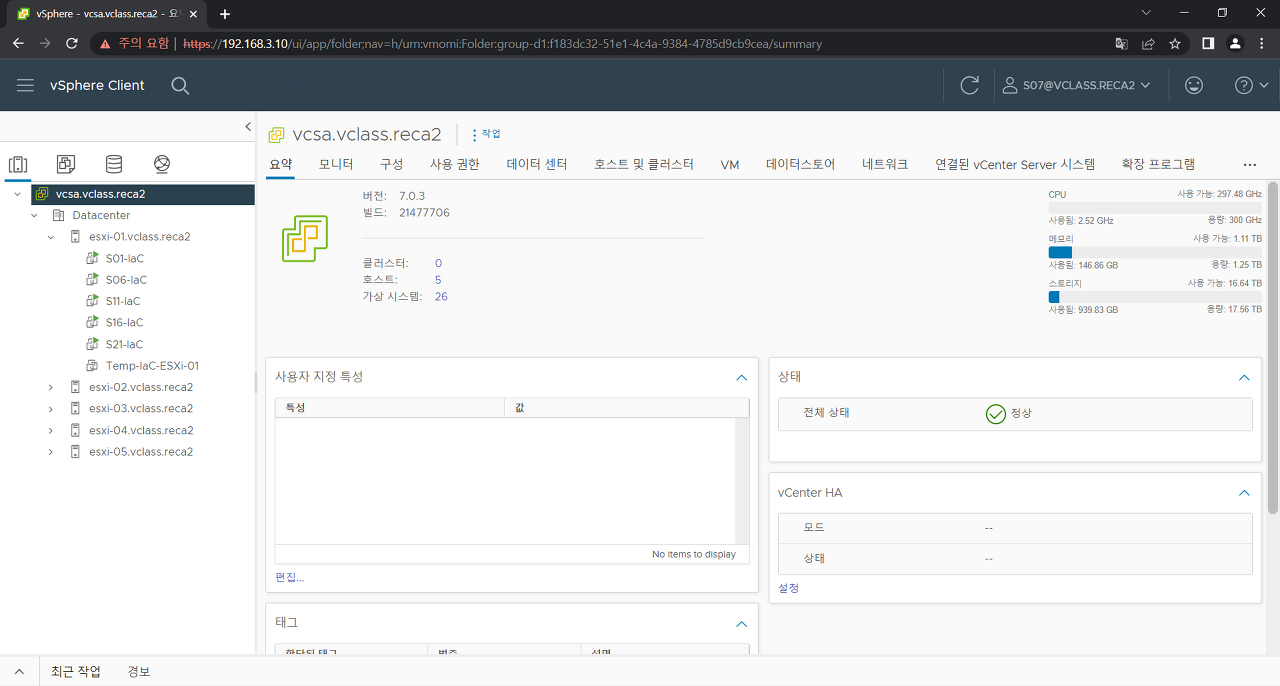Collapse the vcsa.vclass.reca2 tree node
The width and height of the screenshot is (1280, 686).
(17, 194)
